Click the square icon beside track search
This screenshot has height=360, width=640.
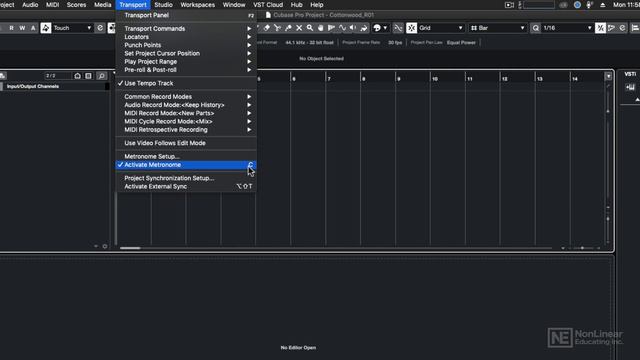89,76
